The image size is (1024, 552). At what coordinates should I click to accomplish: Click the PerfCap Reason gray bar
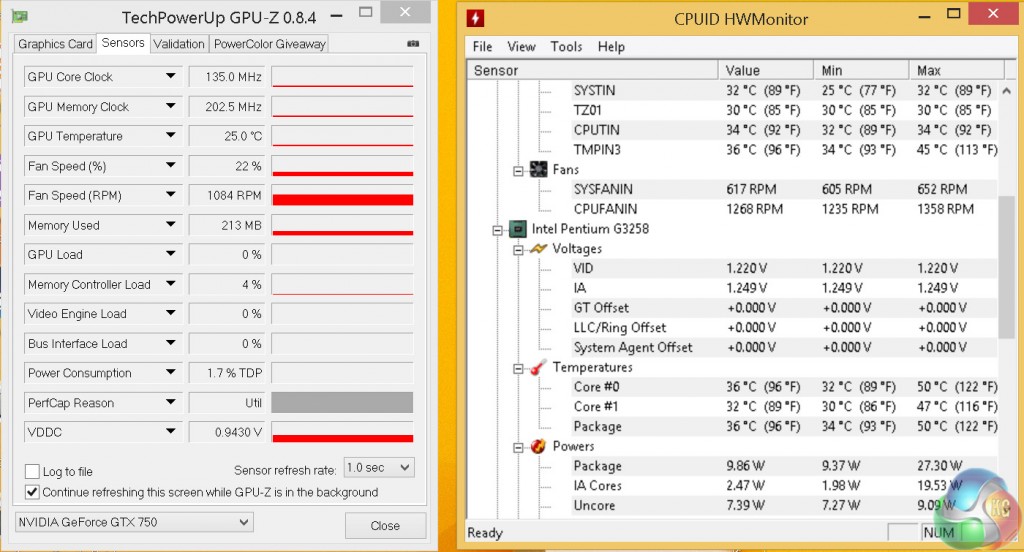tap(342, 402)
